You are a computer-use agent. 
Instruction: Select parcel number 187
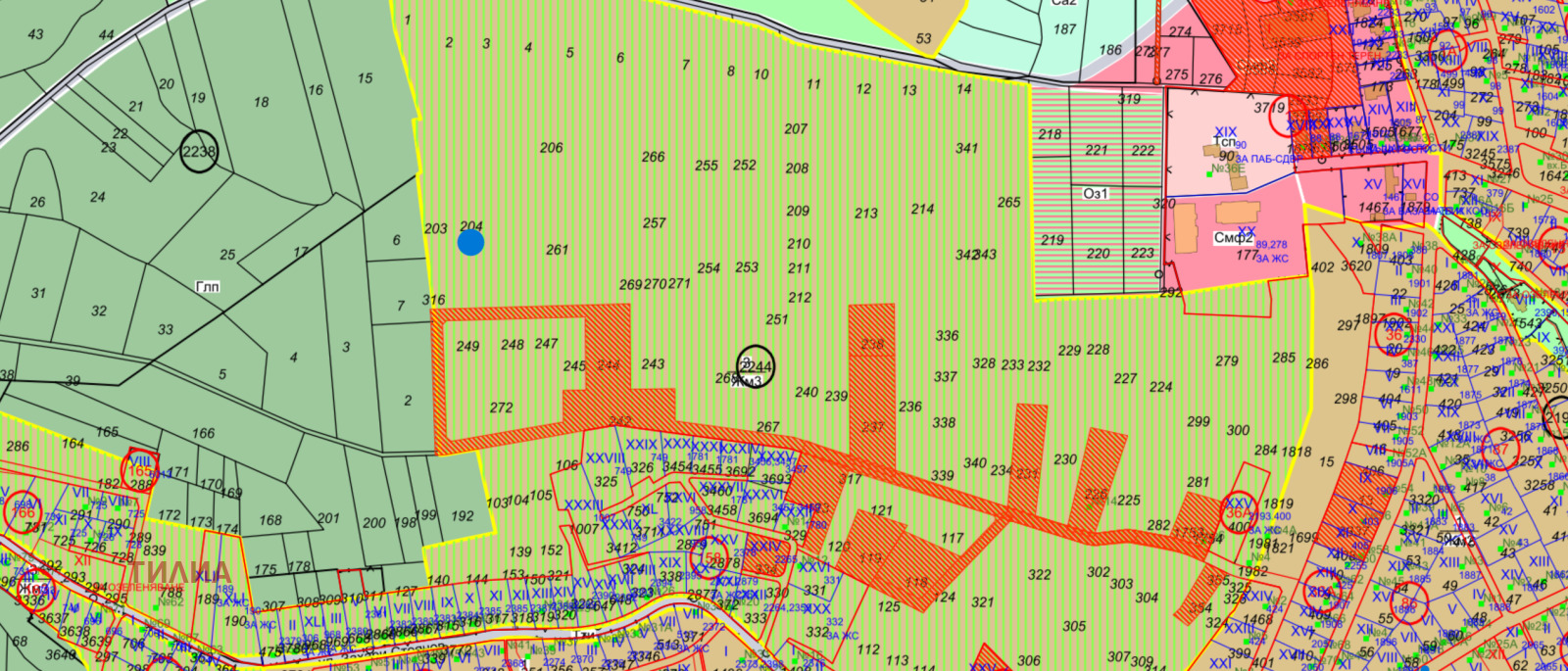[x=1065, y=29]
